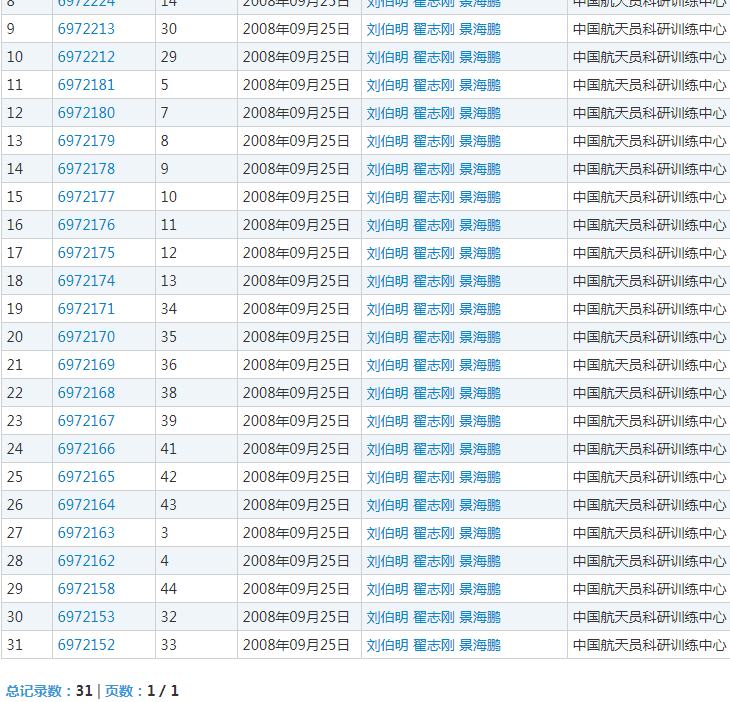Click 景海鹏 in row 19
730x702 pixels.
[x=480, y=309]
